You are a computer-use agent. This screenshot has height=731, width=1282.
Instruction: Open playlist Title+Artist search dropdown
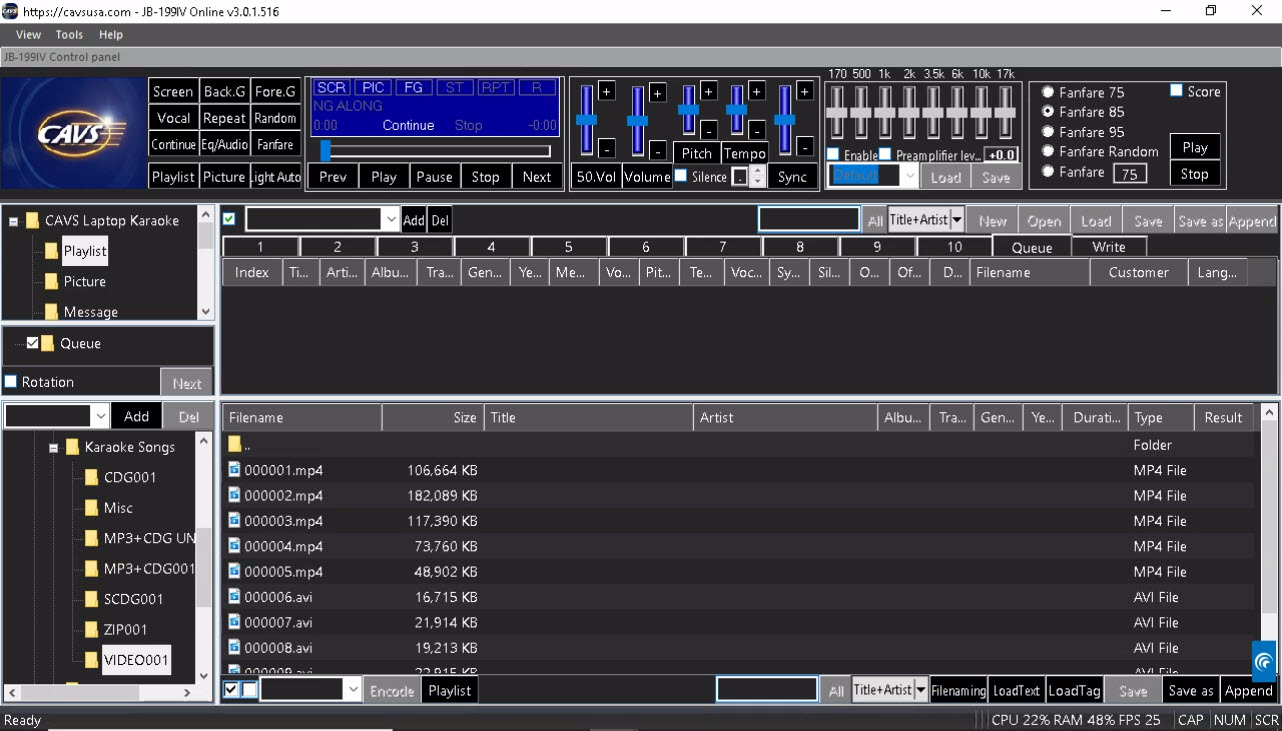957,220
